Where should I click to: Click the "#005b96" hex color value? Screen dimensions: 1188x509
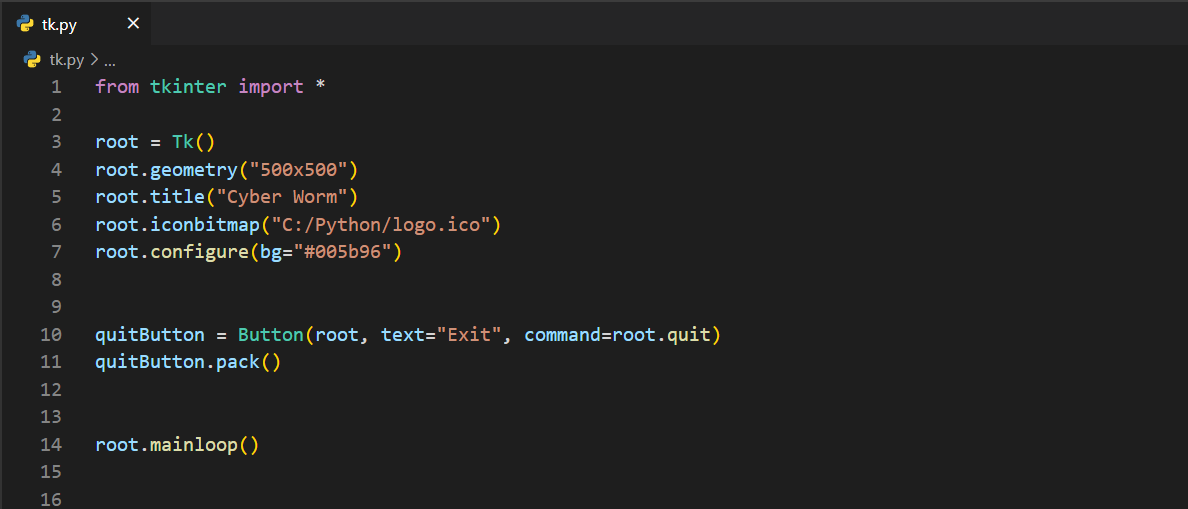[x=341, y=252]
